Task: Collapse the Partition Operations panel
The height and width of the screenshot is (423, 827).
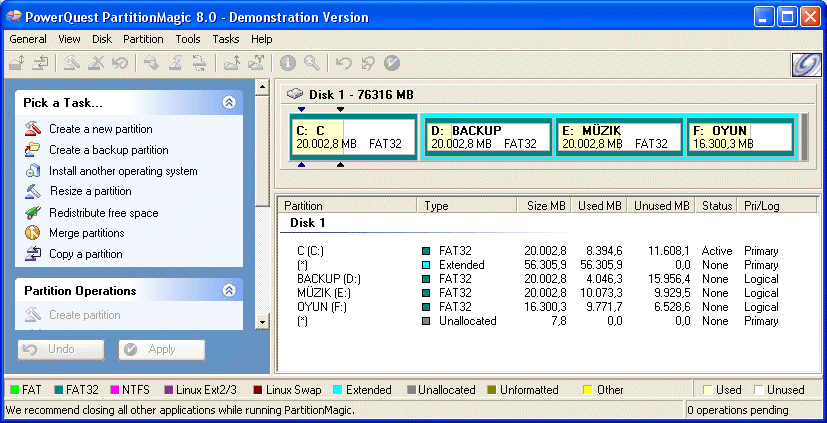Action: coord(229,291)
